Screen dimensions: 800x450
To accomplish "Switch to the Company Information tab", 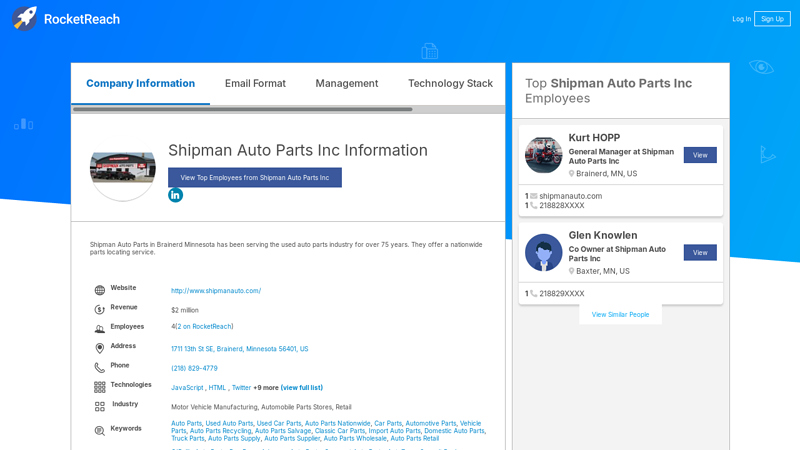I will [x=140, y=83].
